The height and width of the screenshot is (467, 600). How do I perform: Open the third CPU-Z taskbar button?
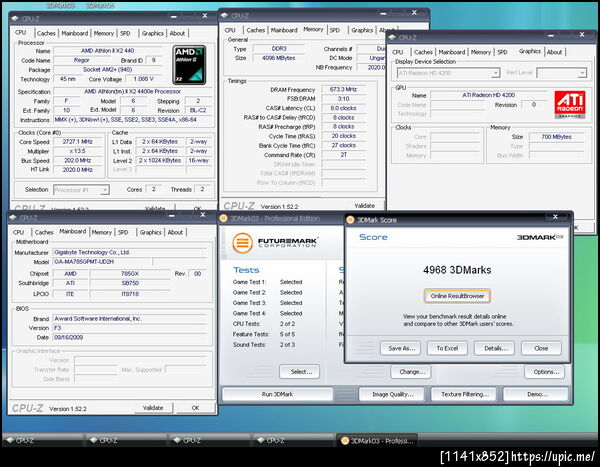(210, 440)
